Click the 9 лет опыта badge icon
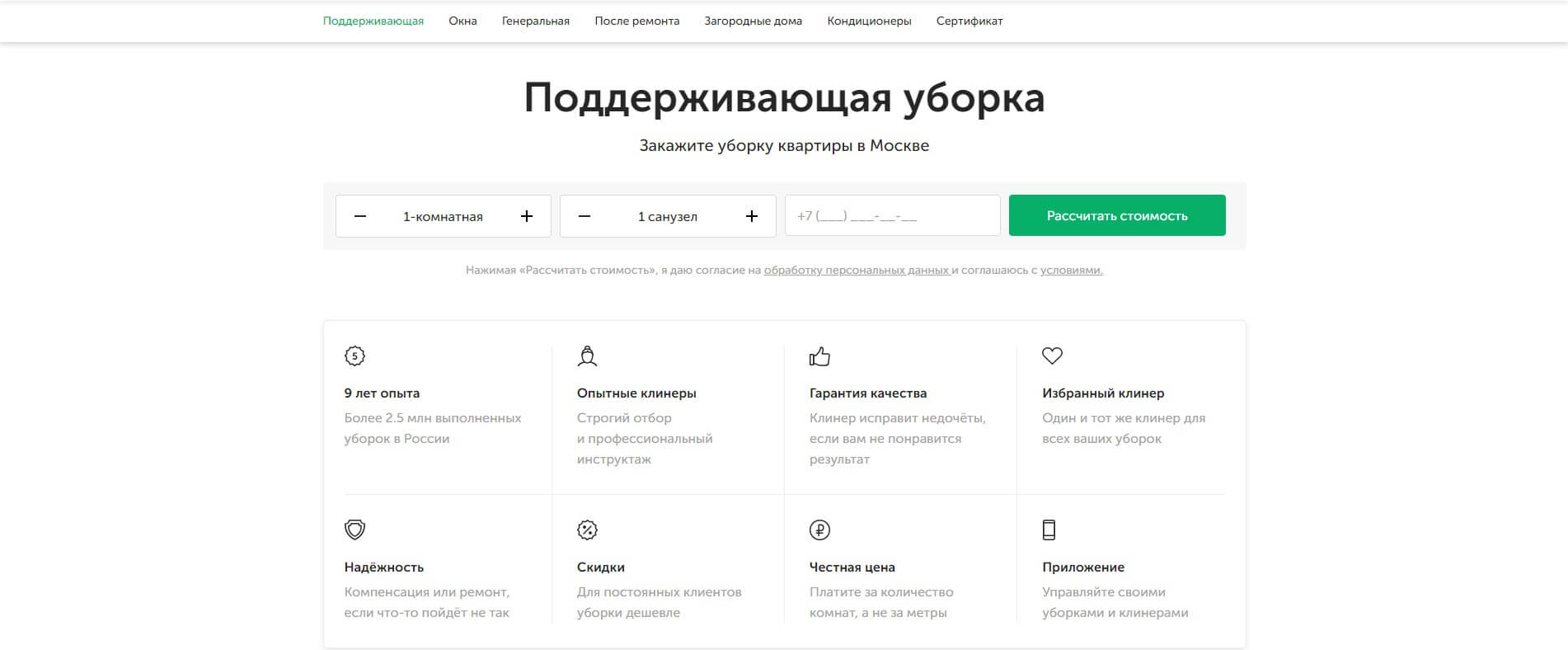 point(354,356)
